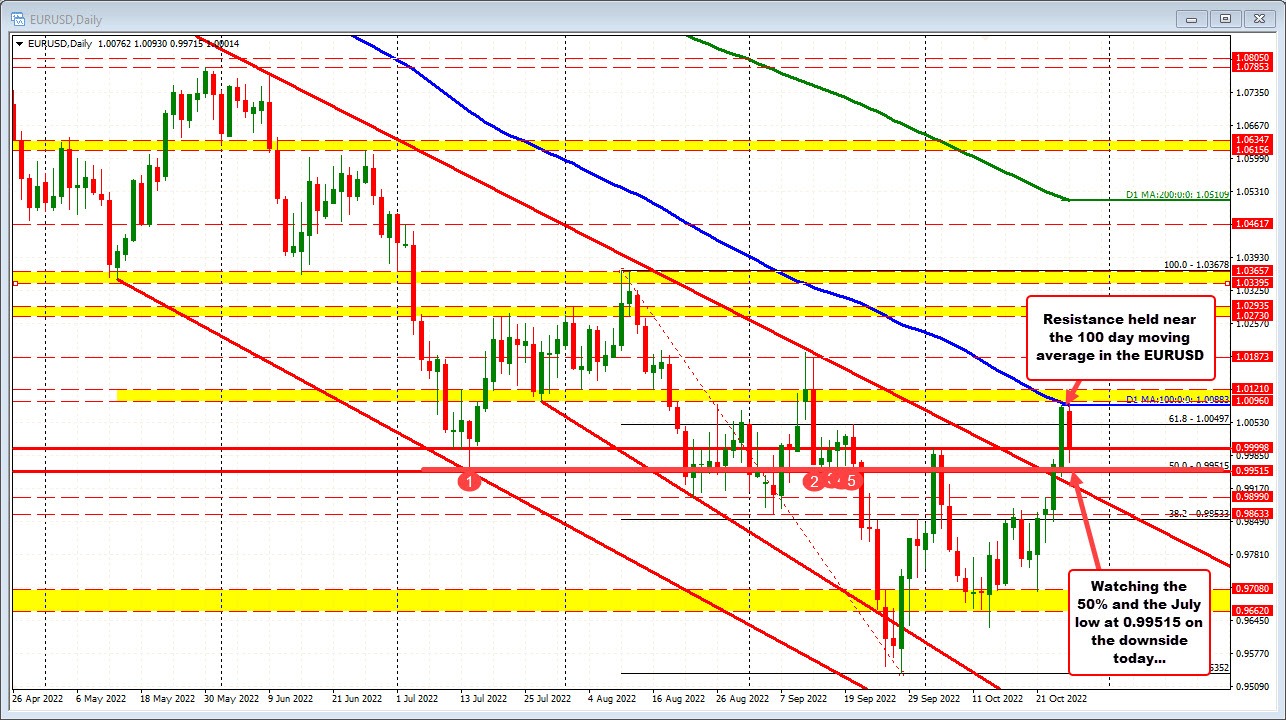Click the 1.06347 price level label
Image resolution: width=1286 pixels, height=720 pixels.
[1254, 139]
